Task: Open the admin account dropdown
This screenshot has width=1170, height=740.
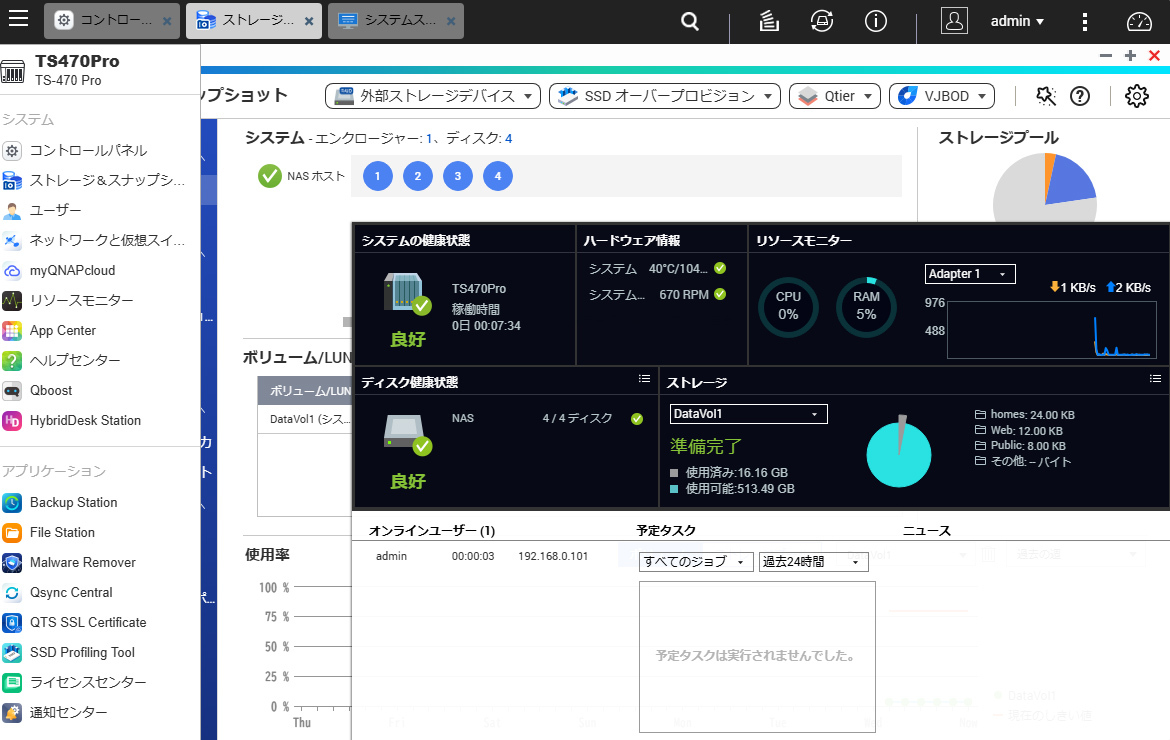Action: tap(1017, 22)
